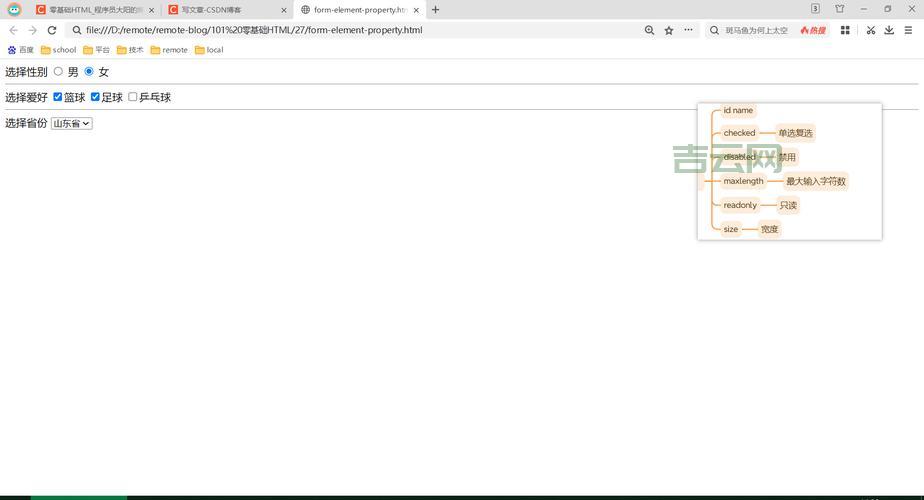
Task: Click the browser refresh button
Action: point(52,30)
